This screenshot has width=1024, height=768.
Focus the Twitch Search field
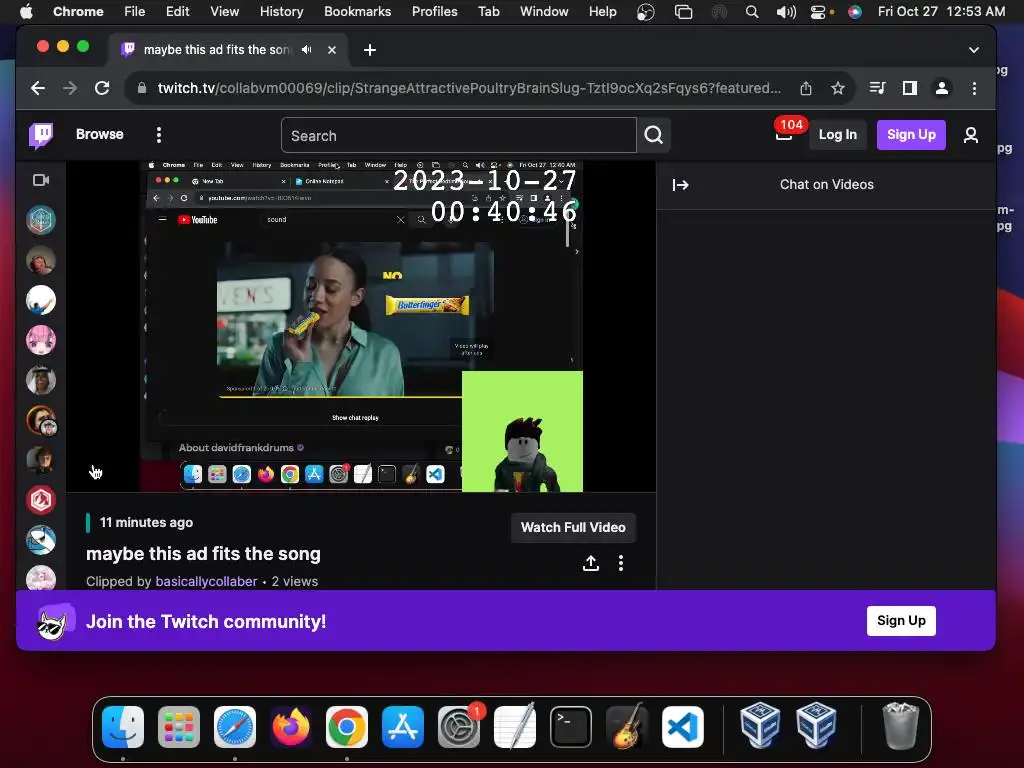(x=458, y=135)
